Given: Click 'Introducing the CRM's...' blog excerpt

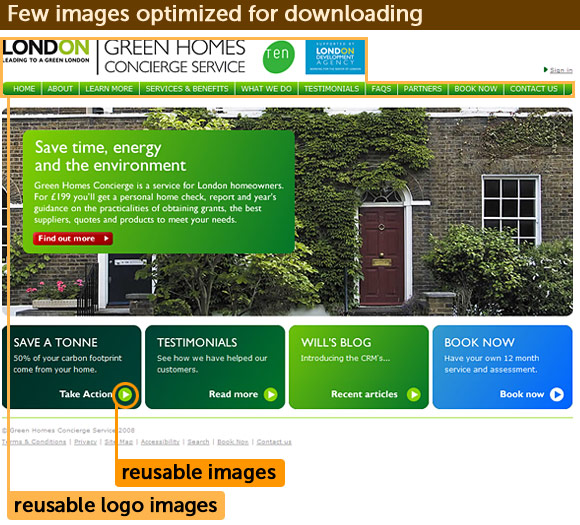Looking at the screenshot, I should click(x=345, y=358).
